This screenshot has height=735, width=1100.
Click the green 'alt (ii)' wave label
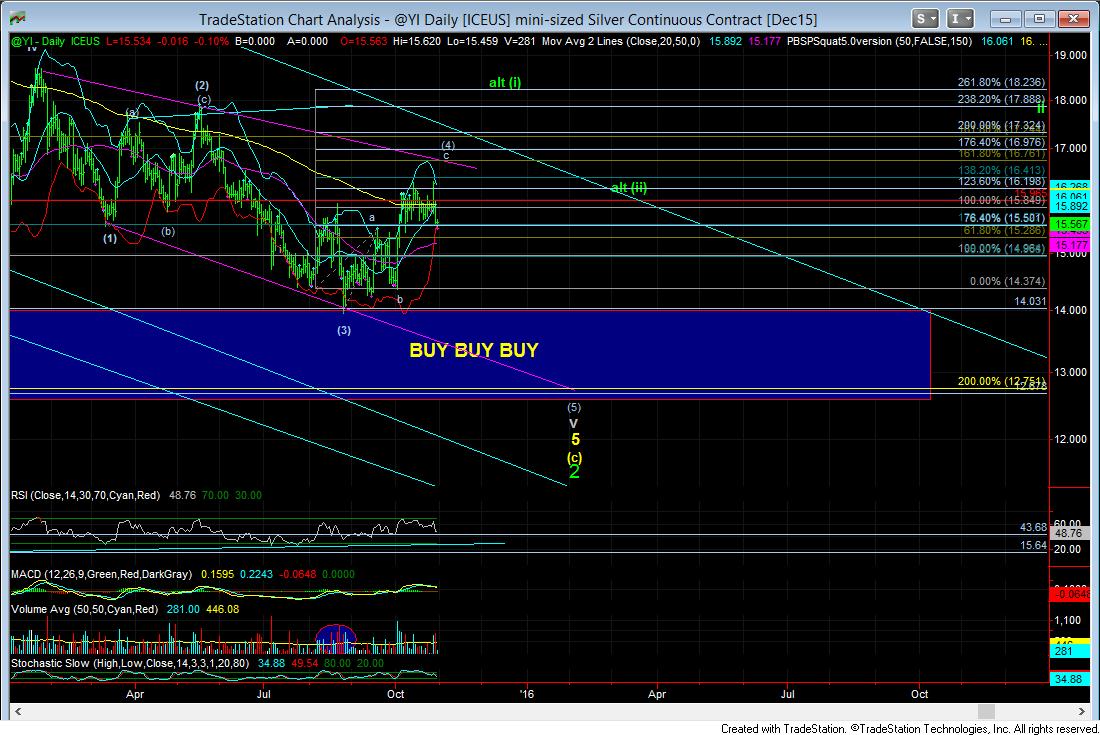click(629, 187)
